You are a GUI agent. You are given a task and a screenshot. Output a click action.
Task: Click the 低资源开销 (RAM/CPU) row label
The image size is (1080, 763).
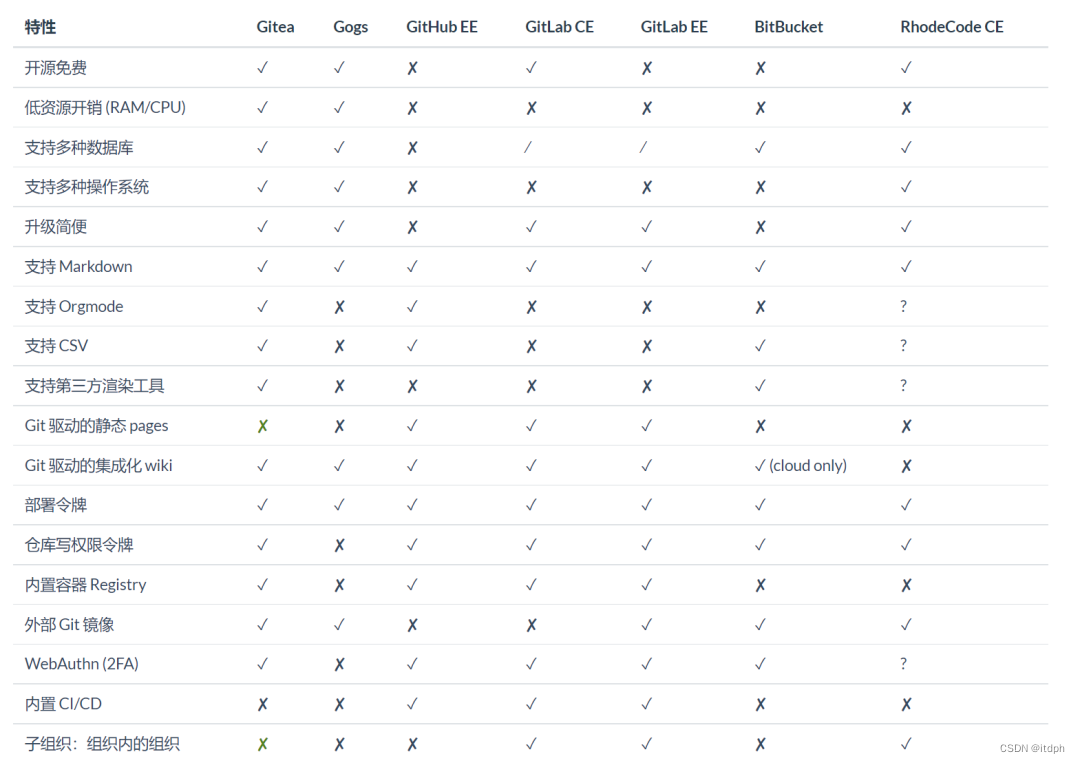[x=105, y=107]
